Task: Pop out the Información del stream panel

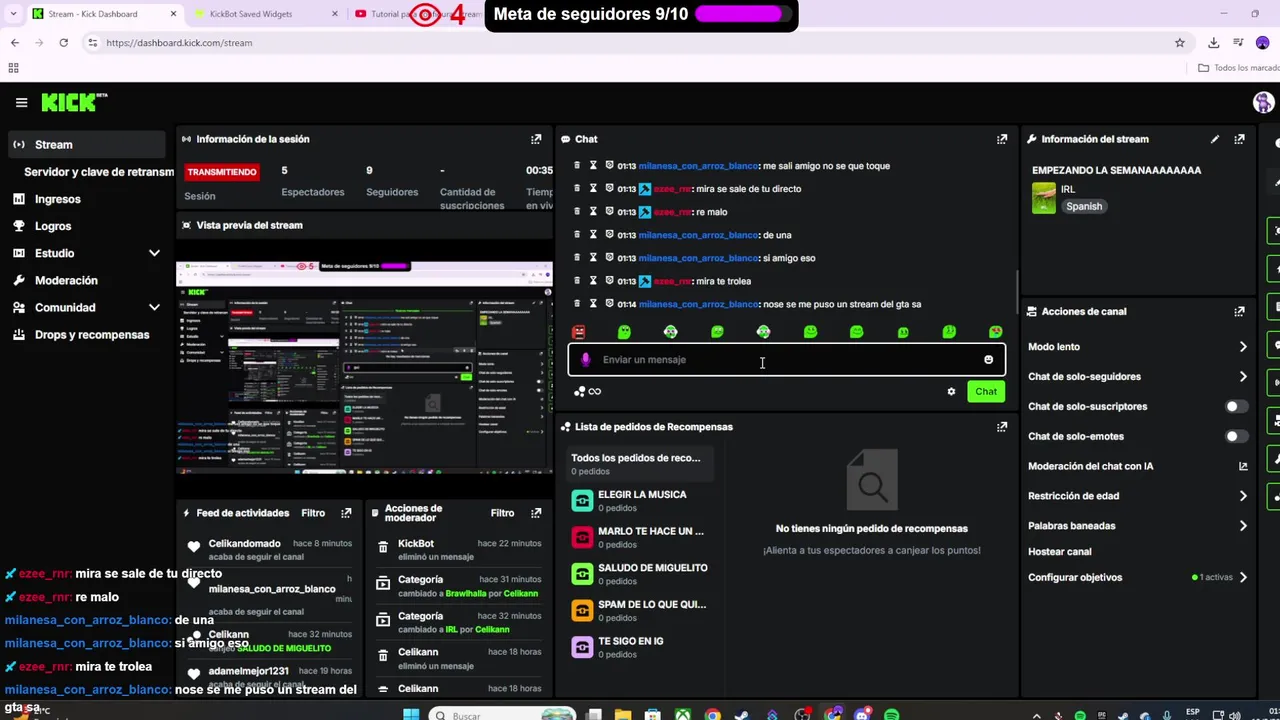Action: click(x=1239, y=139)
